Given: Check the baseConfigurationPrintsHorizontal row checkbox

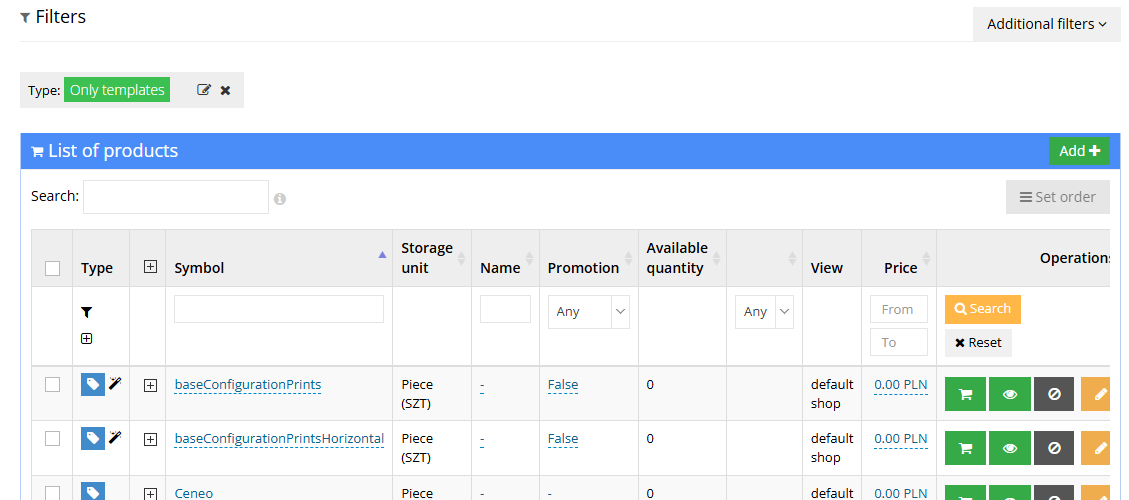Looking at the screenshot, I should [x=53, y=438].
